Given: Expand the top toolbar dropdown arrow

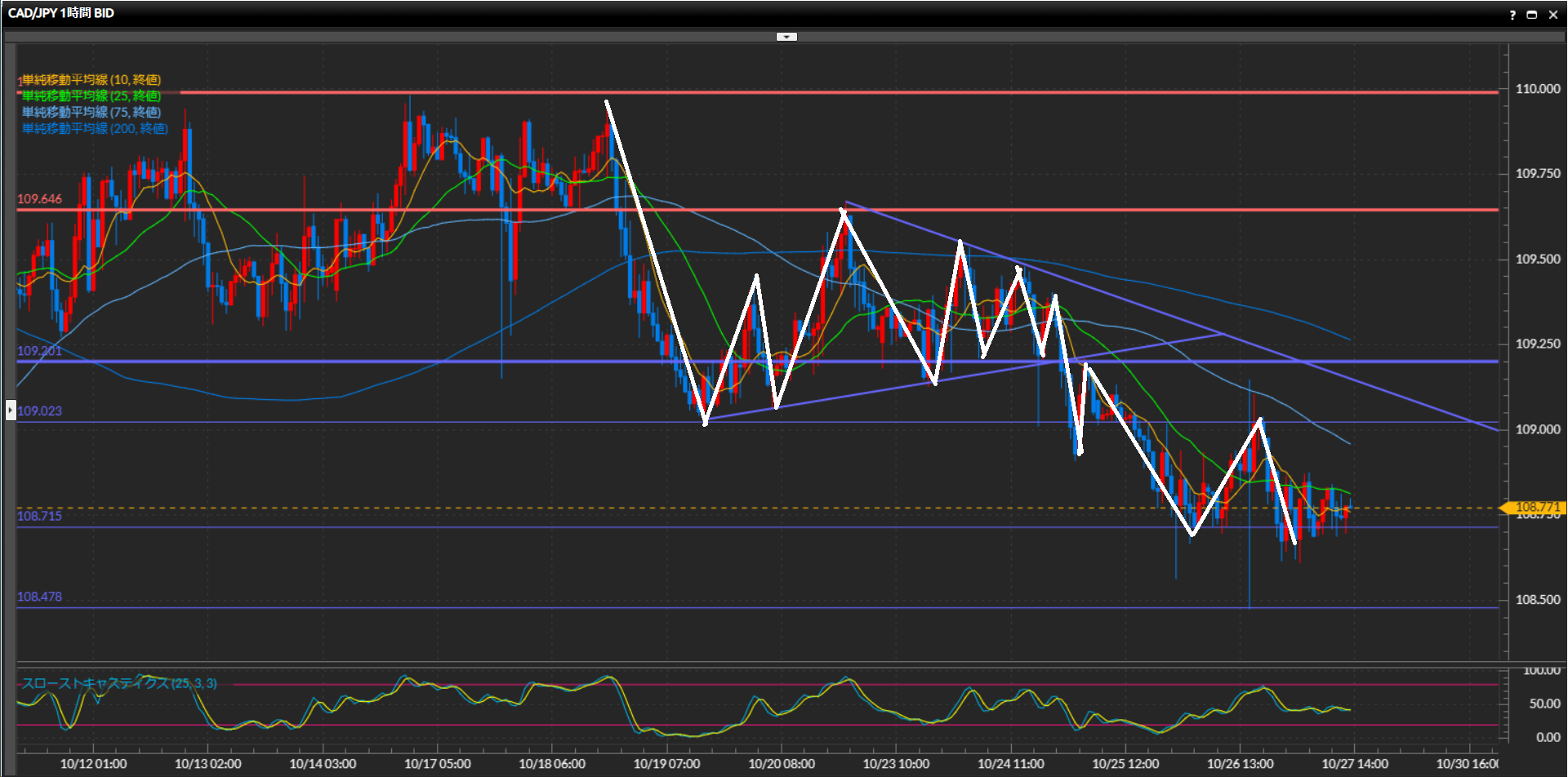Looking at the screenshot, I should tap(786, 37).
